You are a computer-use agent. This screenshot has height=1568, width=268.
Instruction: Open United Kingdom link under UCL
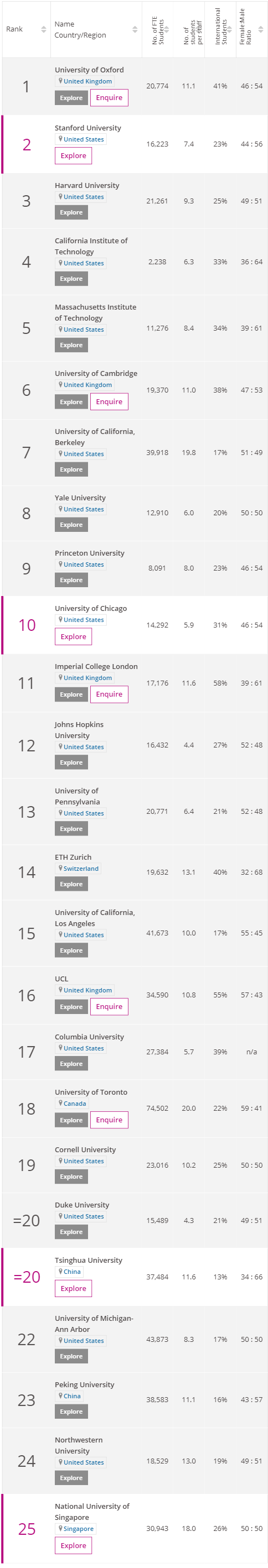click(x=87, y=990)
